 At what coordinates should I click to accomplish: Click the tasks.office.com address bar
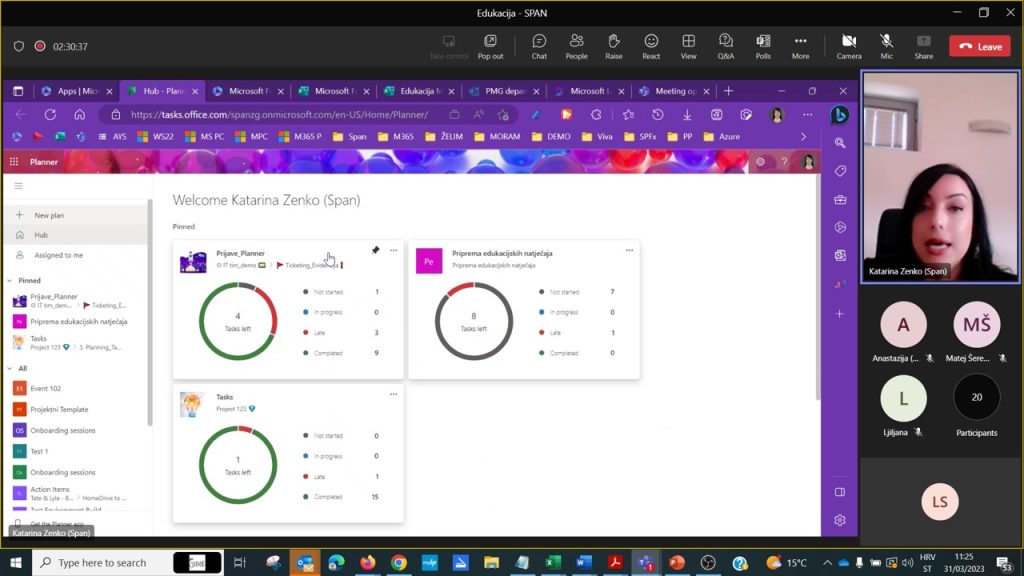pyautogui.click(x=280, y=115)
